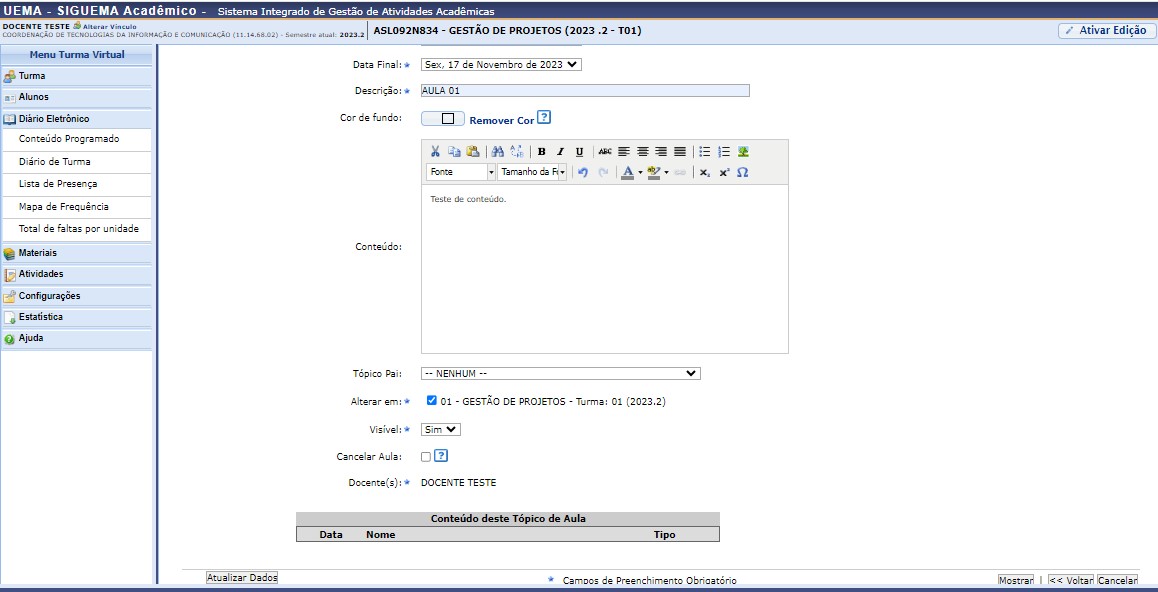Image resolution: width=1158 pixels, height=592 pixels.
Task: Click the Ativar Edição button
Action: click(1106, 31)
